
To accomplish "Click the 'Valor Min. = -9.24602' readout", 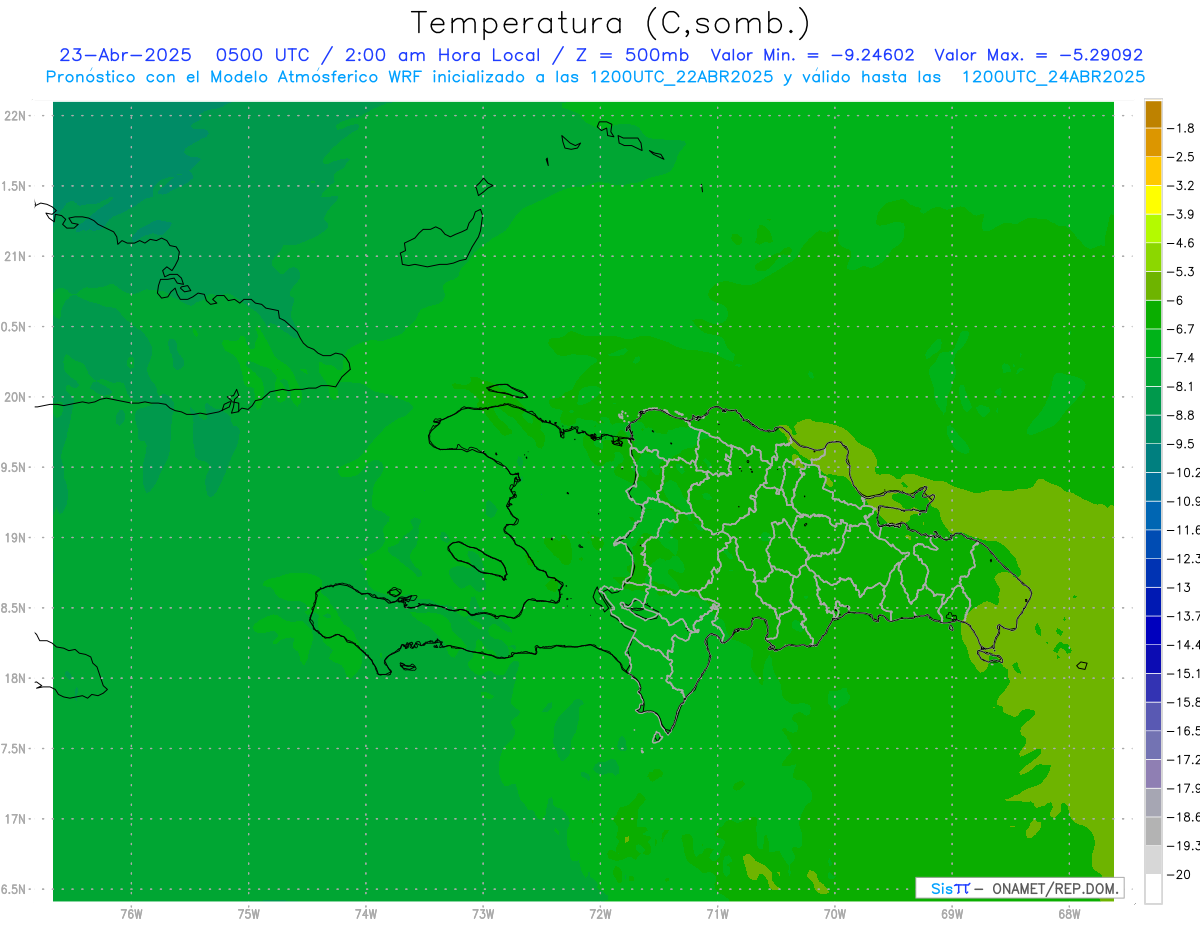I will click(x=812, y=55).
